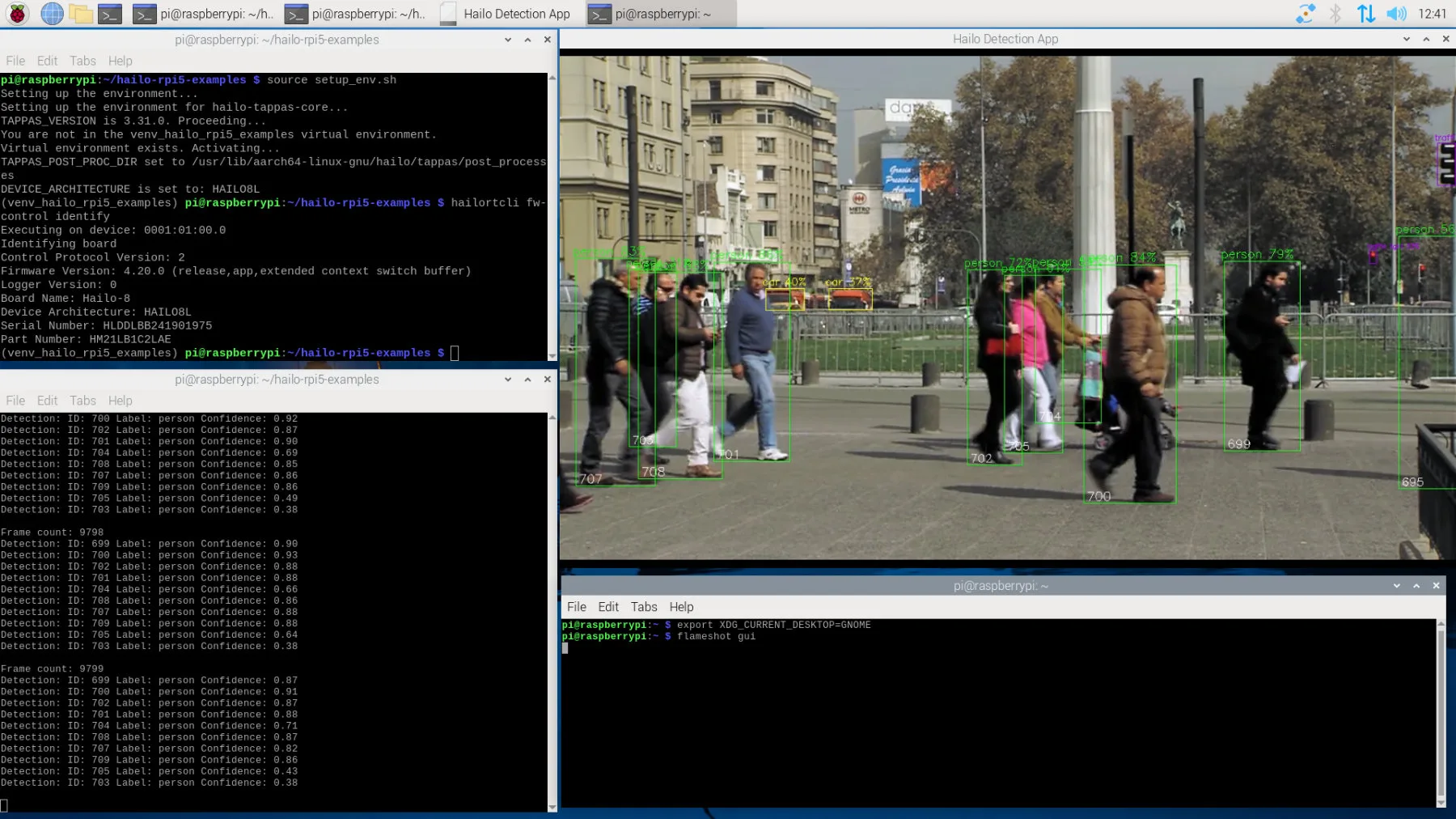Click the 'car 37%' detection label
Image resolution: width=1456 pixels, height=819 pixels.
point(849,282)
